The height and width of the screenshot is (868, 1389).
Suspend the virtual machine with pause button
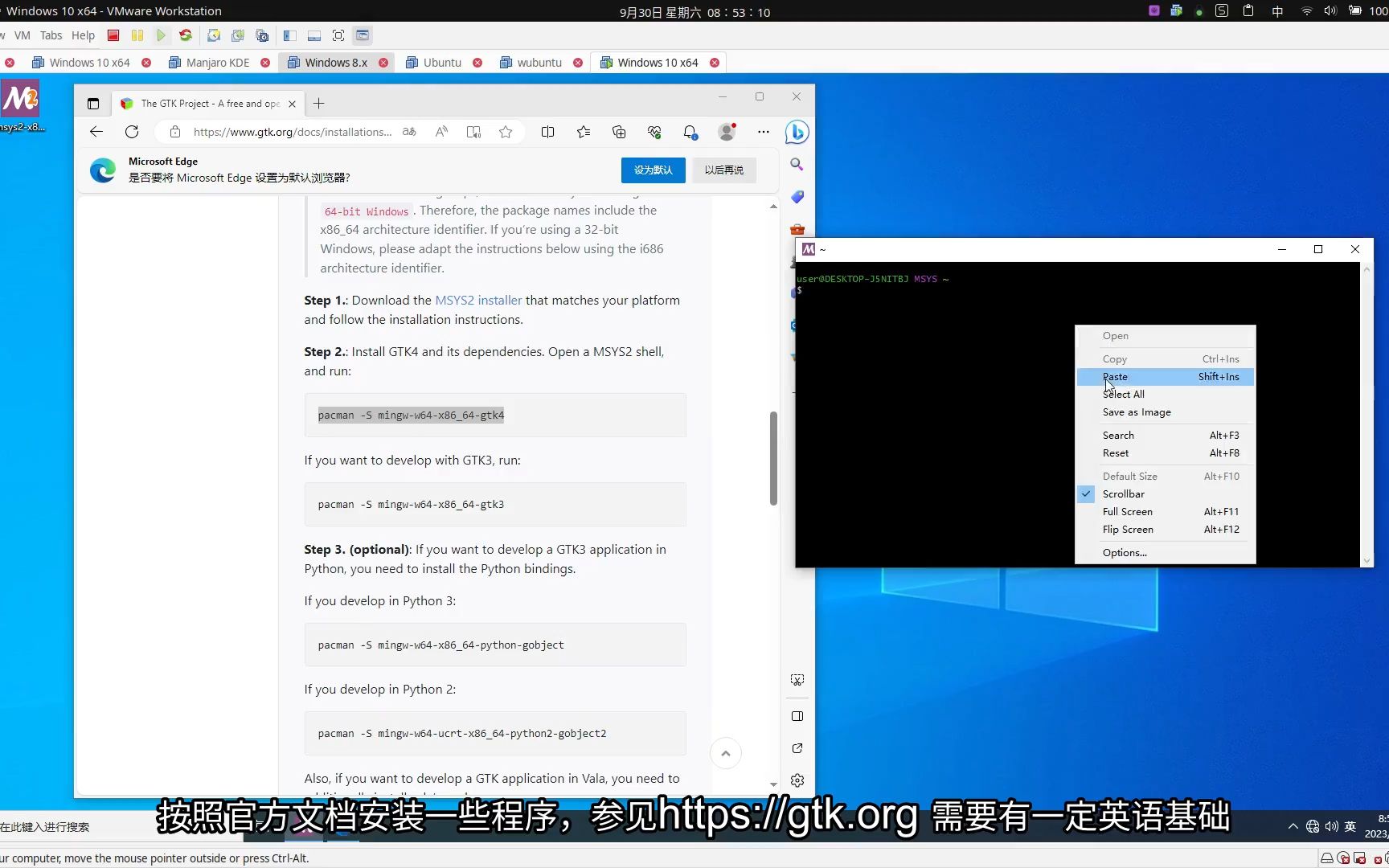137,35
